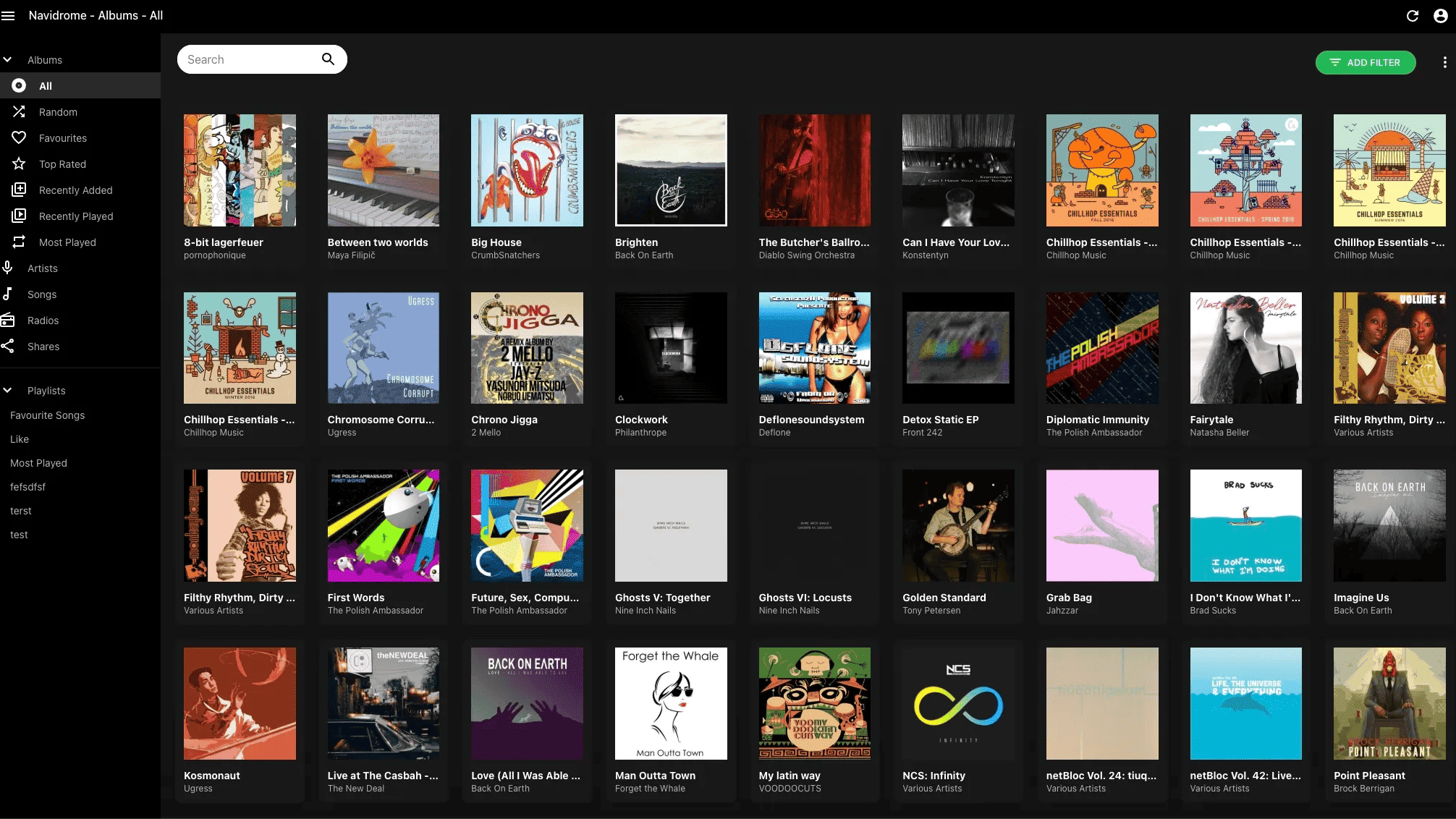Click the Point Pleasant album title
Screen dimensions: 1456x819
tap(1369, 776)
